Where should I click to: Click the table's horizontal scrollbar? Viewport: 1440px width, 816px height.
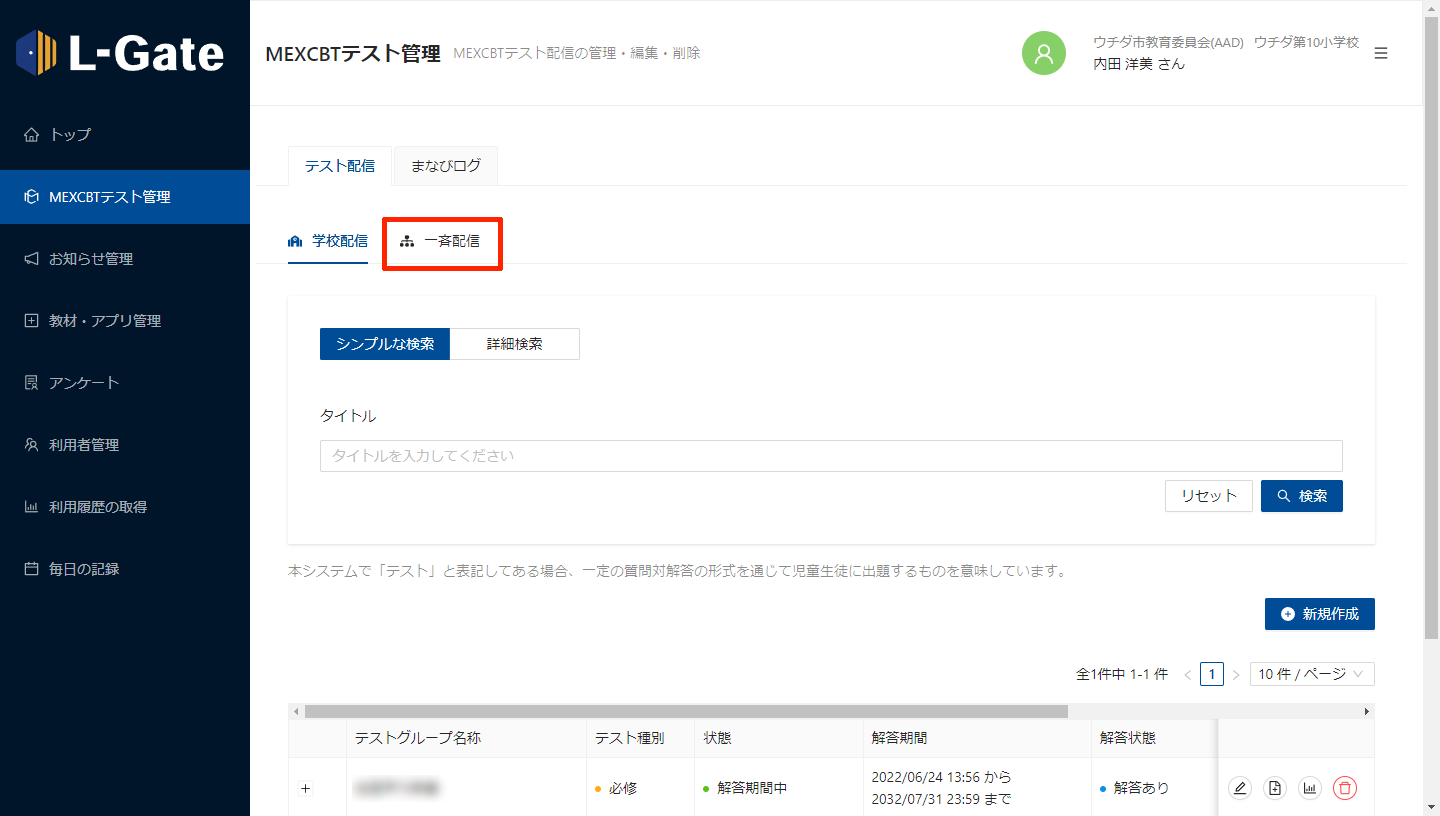tap(685, 711)
